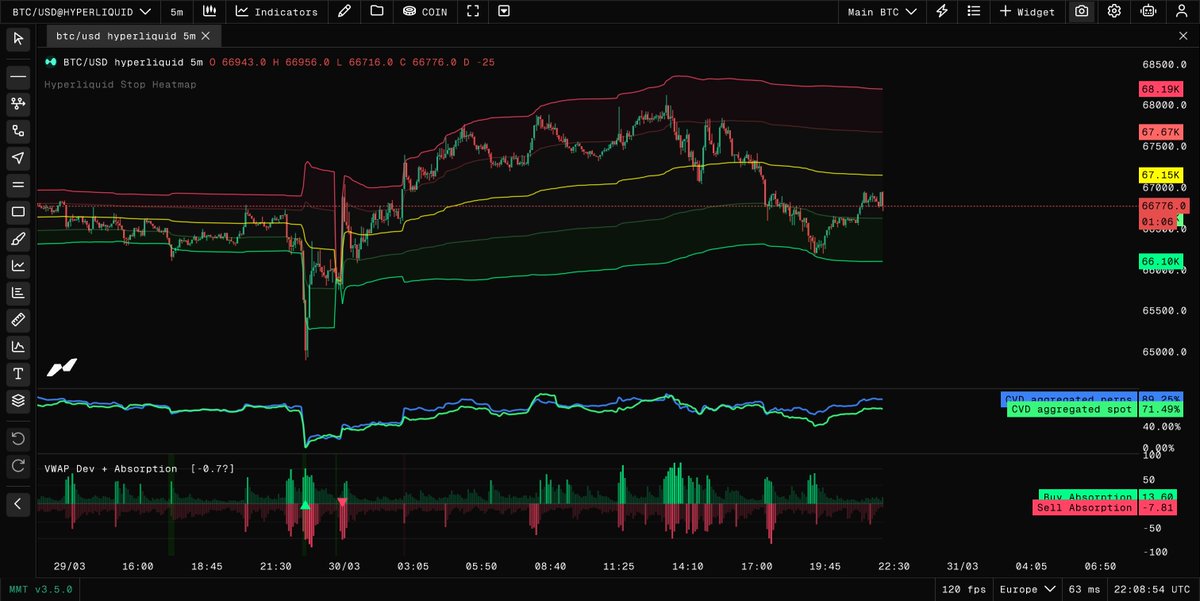Click the red sell absorption triangle marker
Viewport: 1200px width, 601px height.
pyautogui.click(x=342, y=502)
